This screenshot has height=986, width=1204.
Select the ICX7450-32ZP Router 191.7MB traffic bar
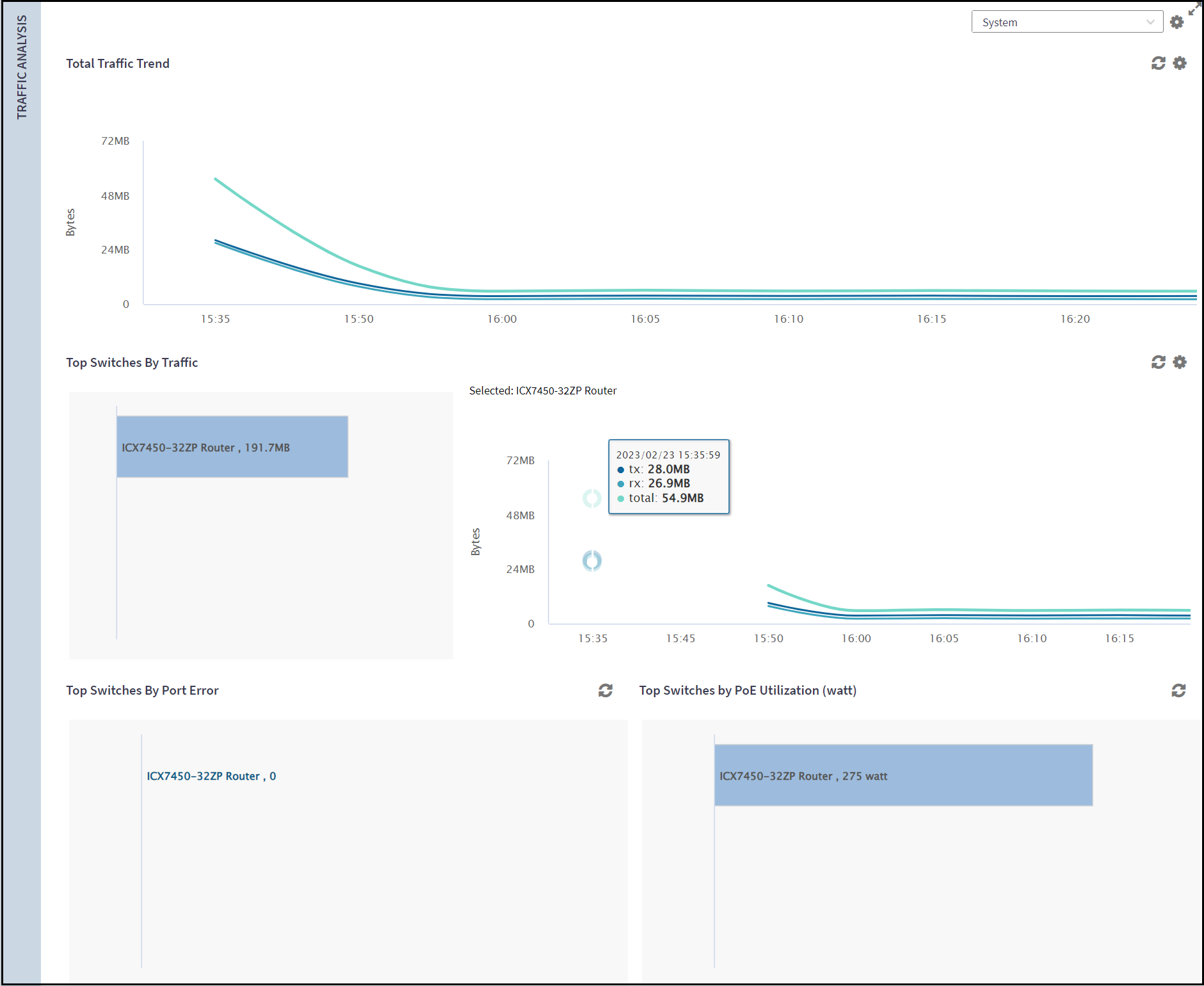[232, 447]
